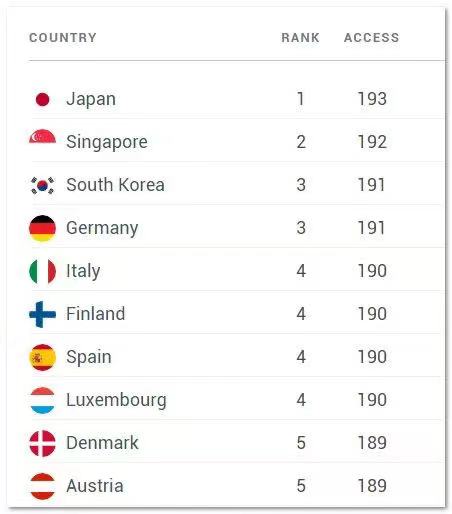Click South Korea's rank value 3
Viewport: 452px width, 514px height.
point(301,185)
